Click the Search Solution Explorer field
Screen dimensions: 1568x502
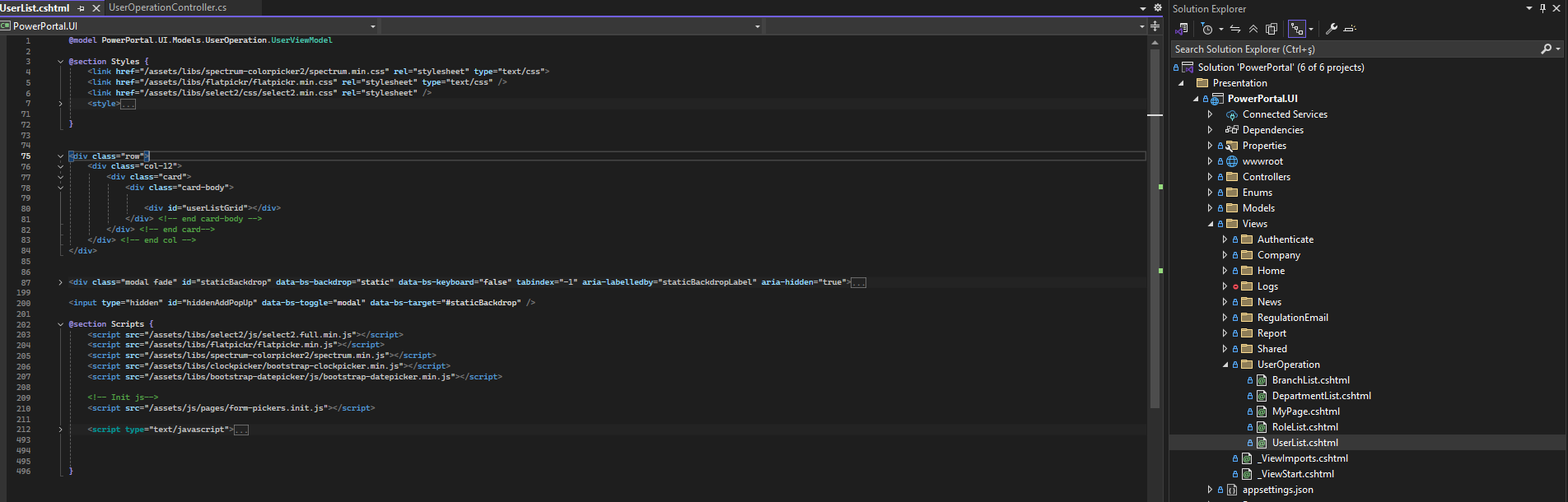pyautogui.click(x=1351, y=49)
